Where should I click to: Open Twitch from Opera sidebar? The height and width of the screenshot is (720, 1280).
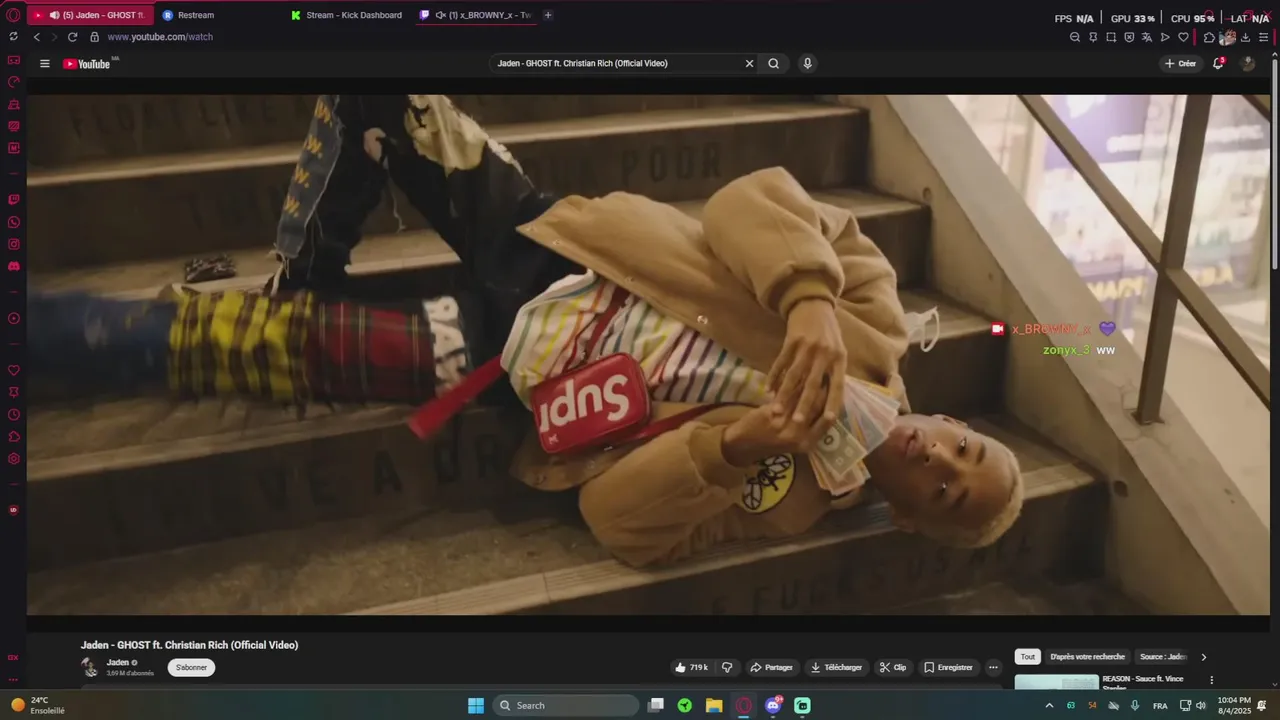14,200
